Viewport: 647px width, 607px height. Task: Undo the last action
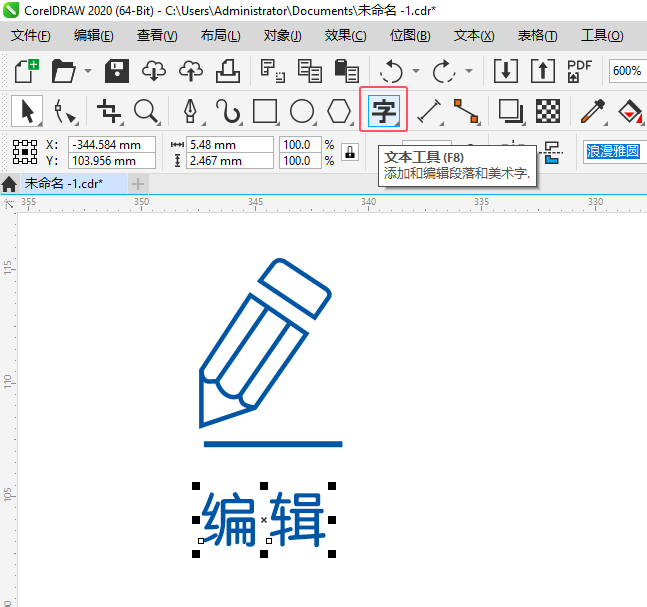(391, 71)
